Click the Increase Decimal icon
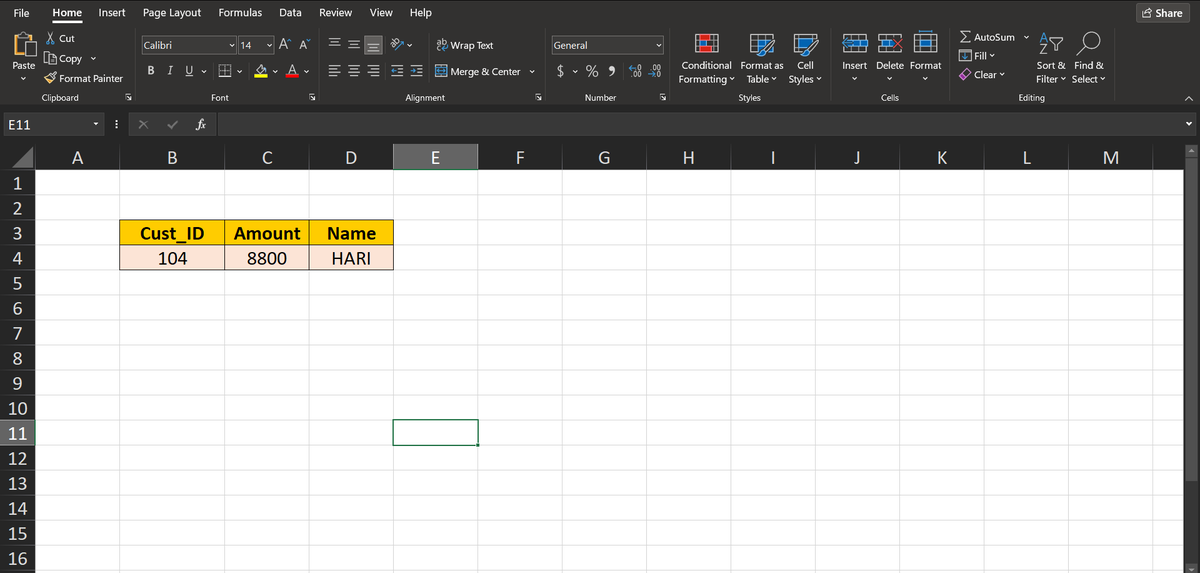This screenshot has width=1200, height=573. tap(637, 71)
